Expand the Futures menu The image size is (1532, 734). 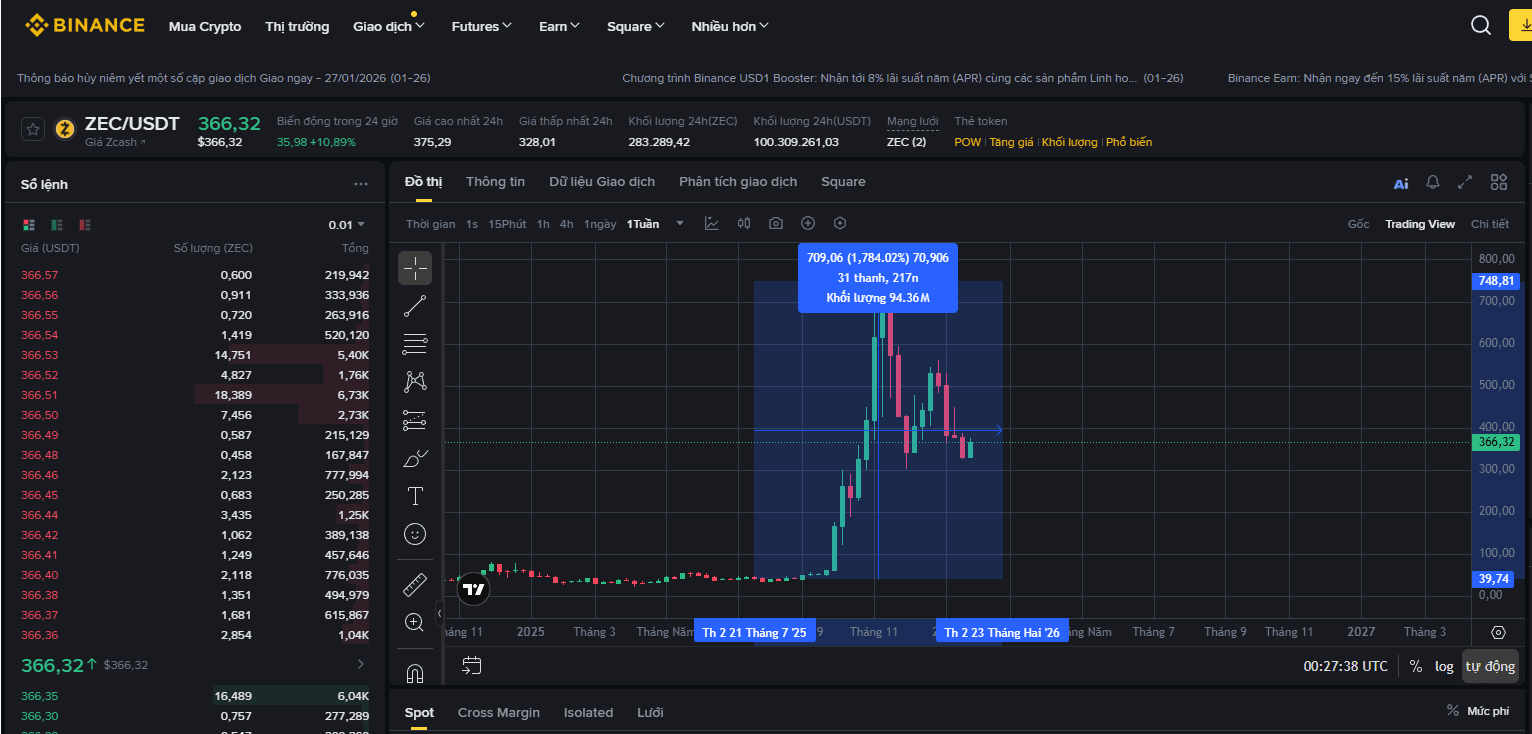coord(482,26)
